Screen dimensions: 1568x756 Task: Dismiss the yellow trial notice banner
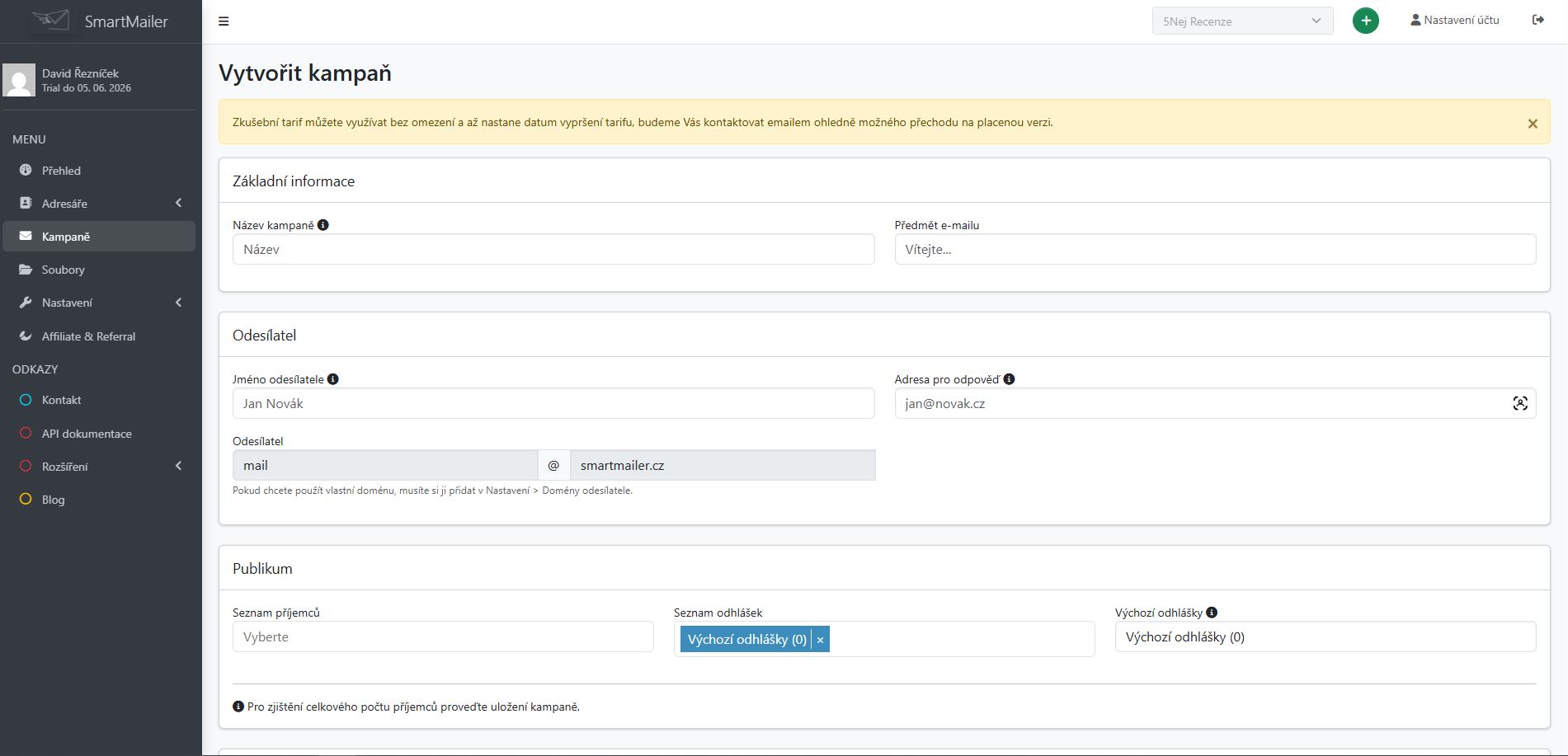tap(1533, 124)
